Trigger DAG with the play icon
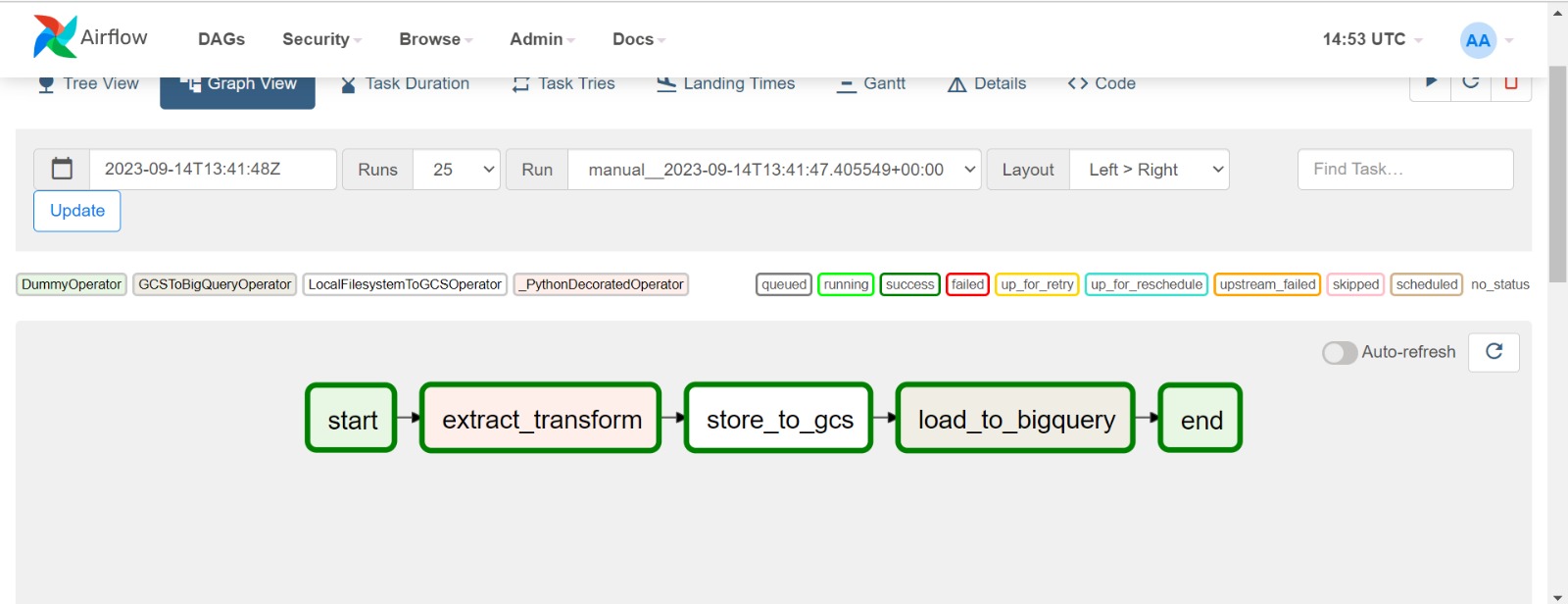The width and height of the screenshot is (1568, 604). click(1431, 82)
